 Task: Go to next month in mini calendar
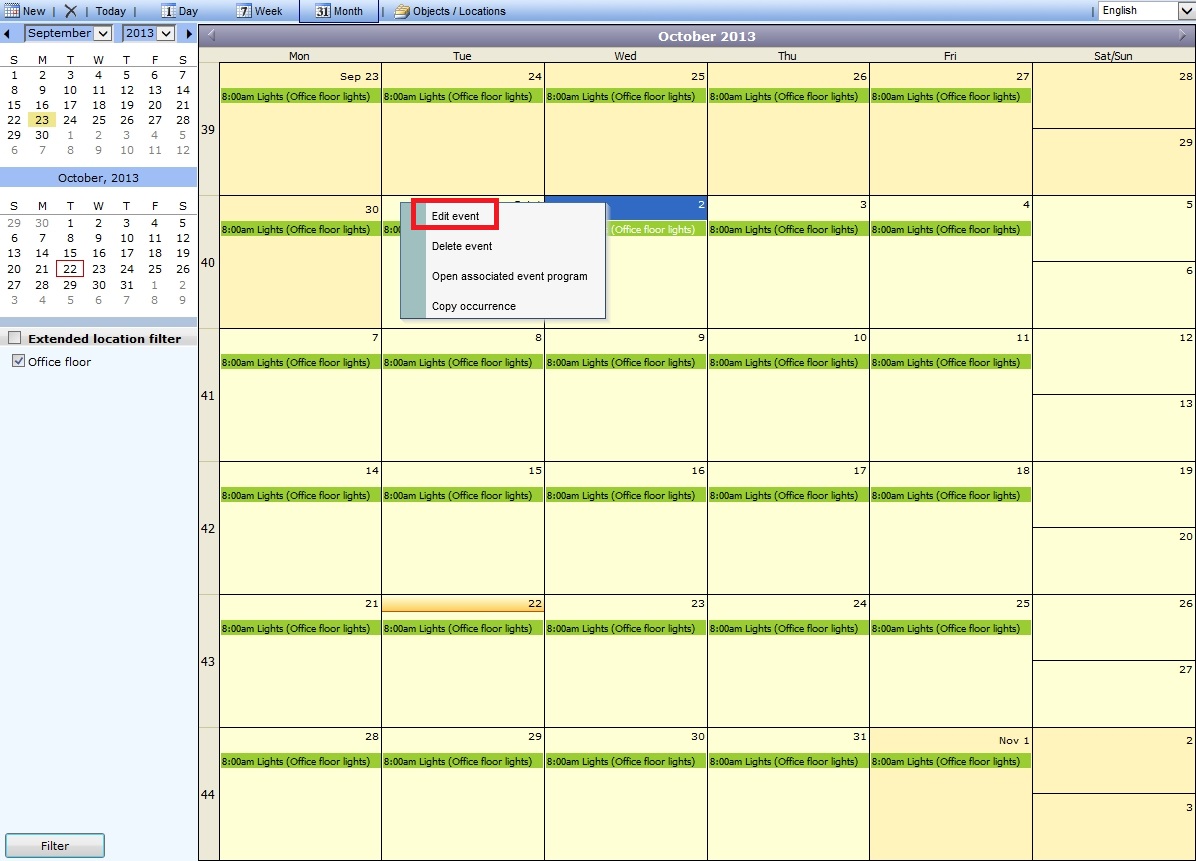tap(189, 34)
